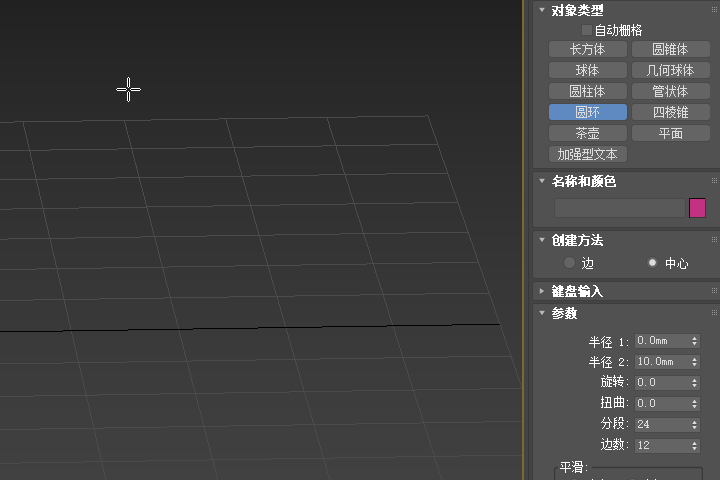Screen dimensions: 720x480
Task: Adjust the 扭曲 spinner arrows
Action: tap(695, 404)
